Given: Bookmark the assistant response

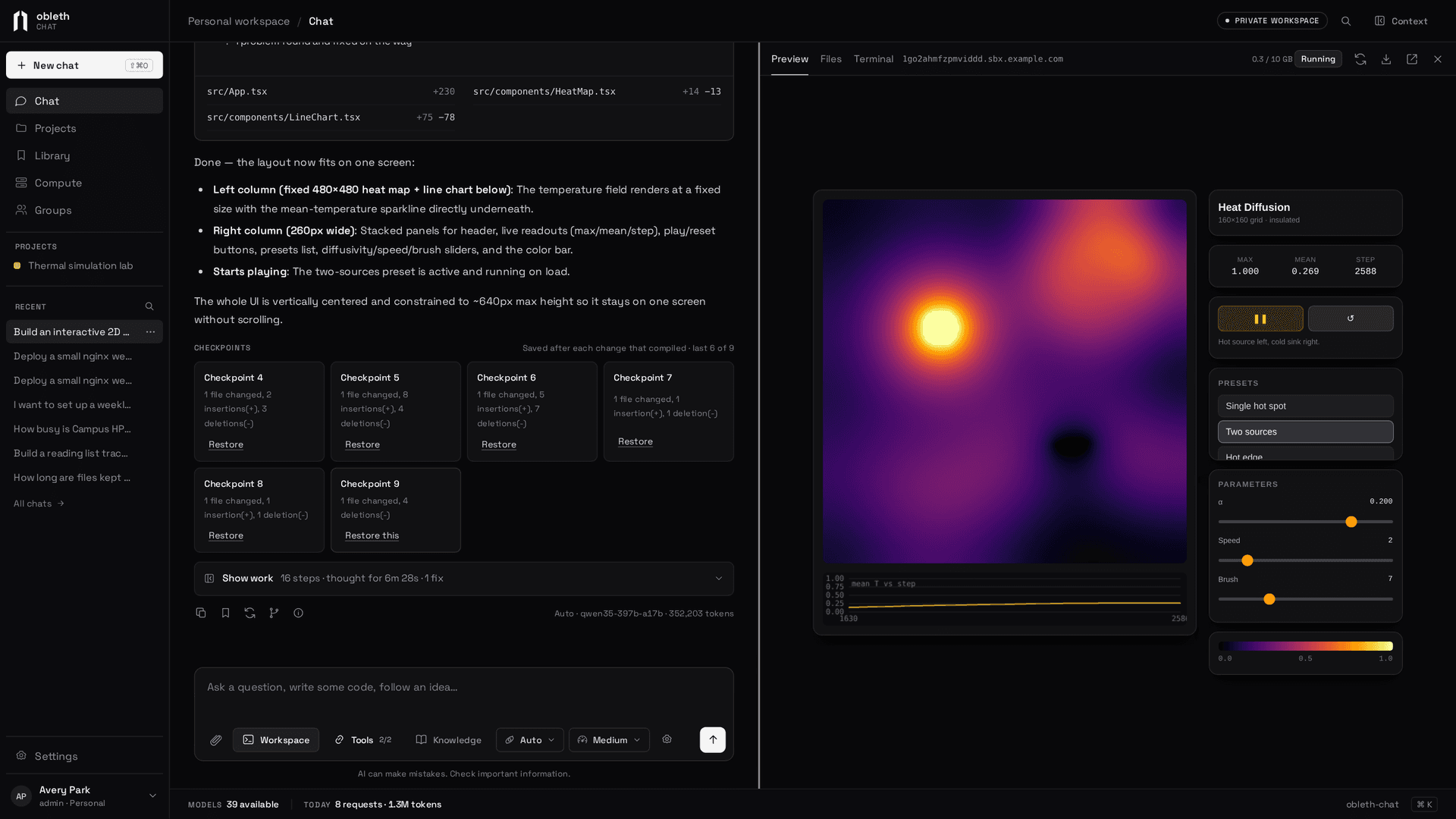Looking at the screenshot, I should [225, 613].
